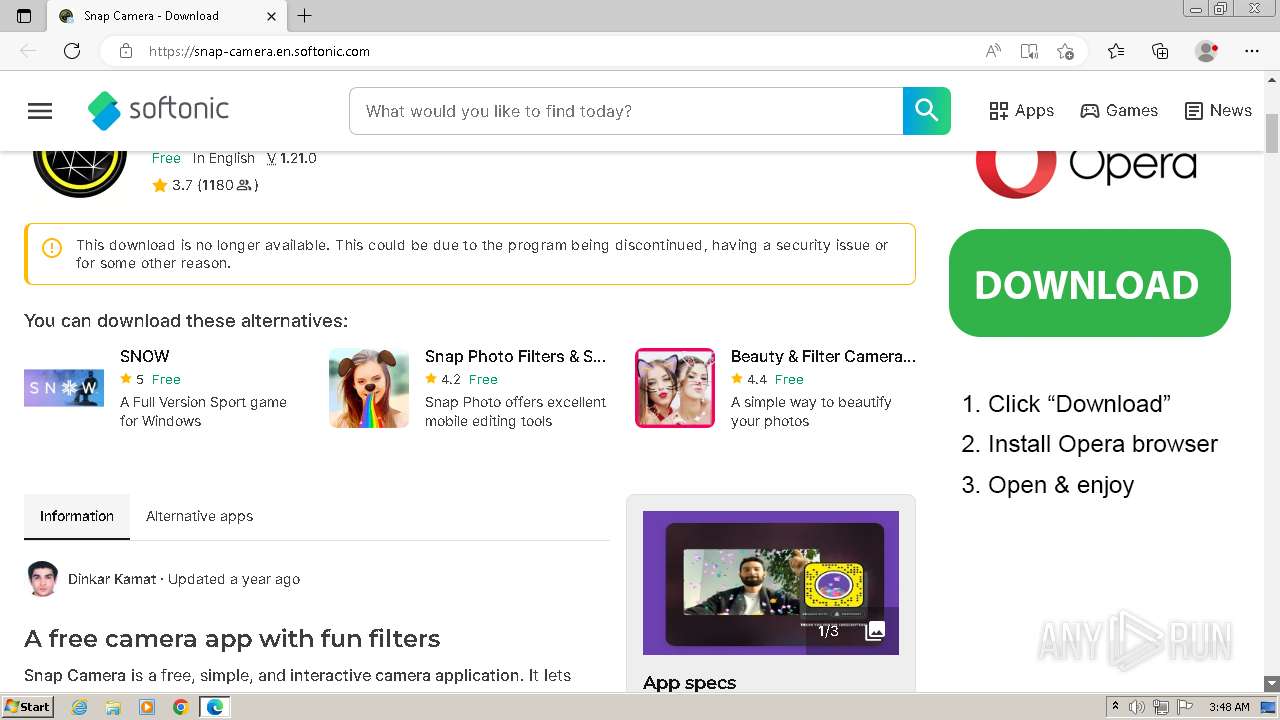The width and height of the screenshot is (1280, 720).
Task: Click the page scrollbar up arrow
Action: (1272, 78)
